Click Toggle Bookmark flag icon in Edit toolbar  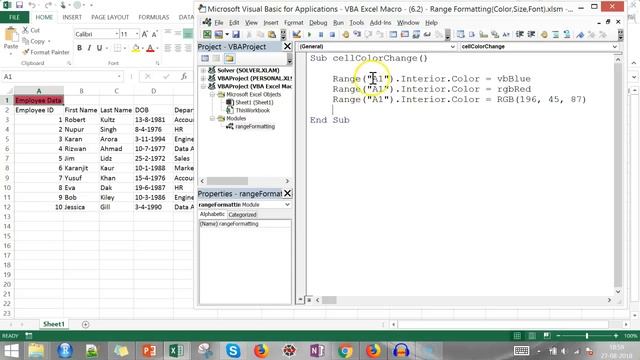point(580,35)
